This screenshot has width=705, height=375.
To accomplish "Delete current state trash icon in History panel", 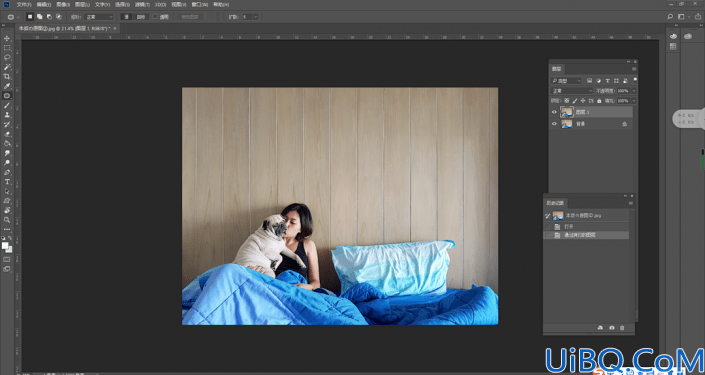I will [x=622, y=328].
